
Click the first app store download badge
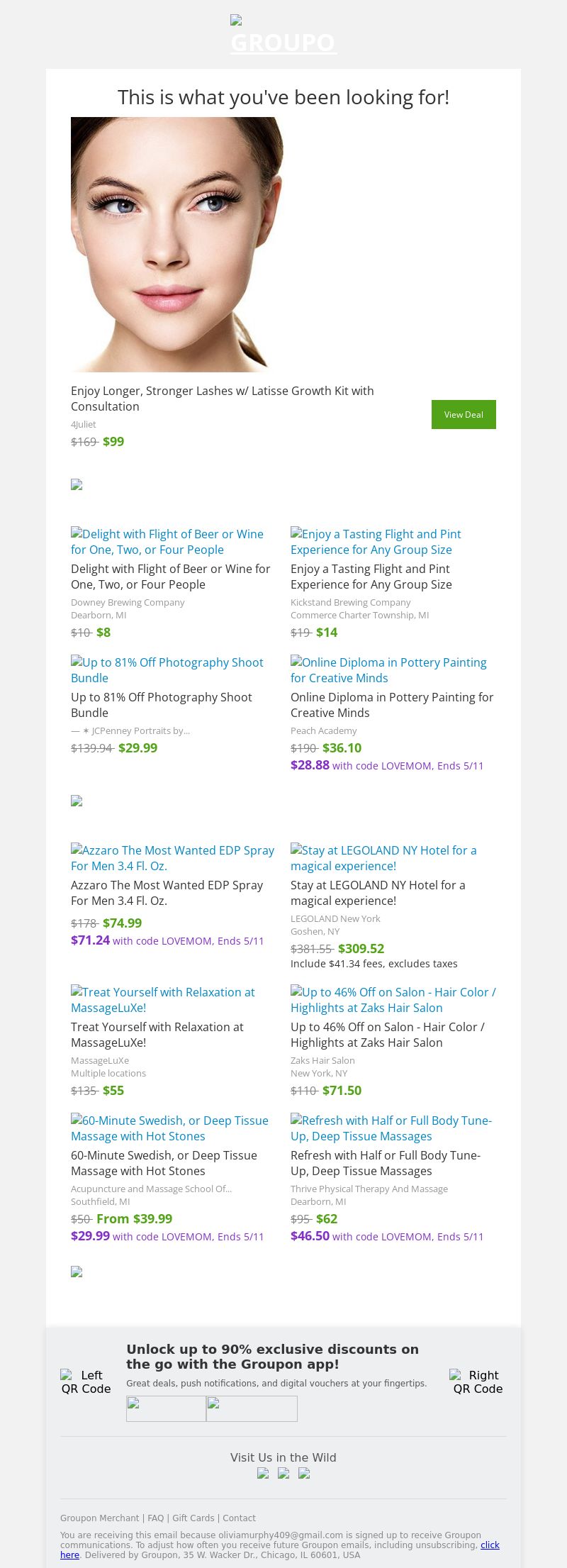point(166,1408)
